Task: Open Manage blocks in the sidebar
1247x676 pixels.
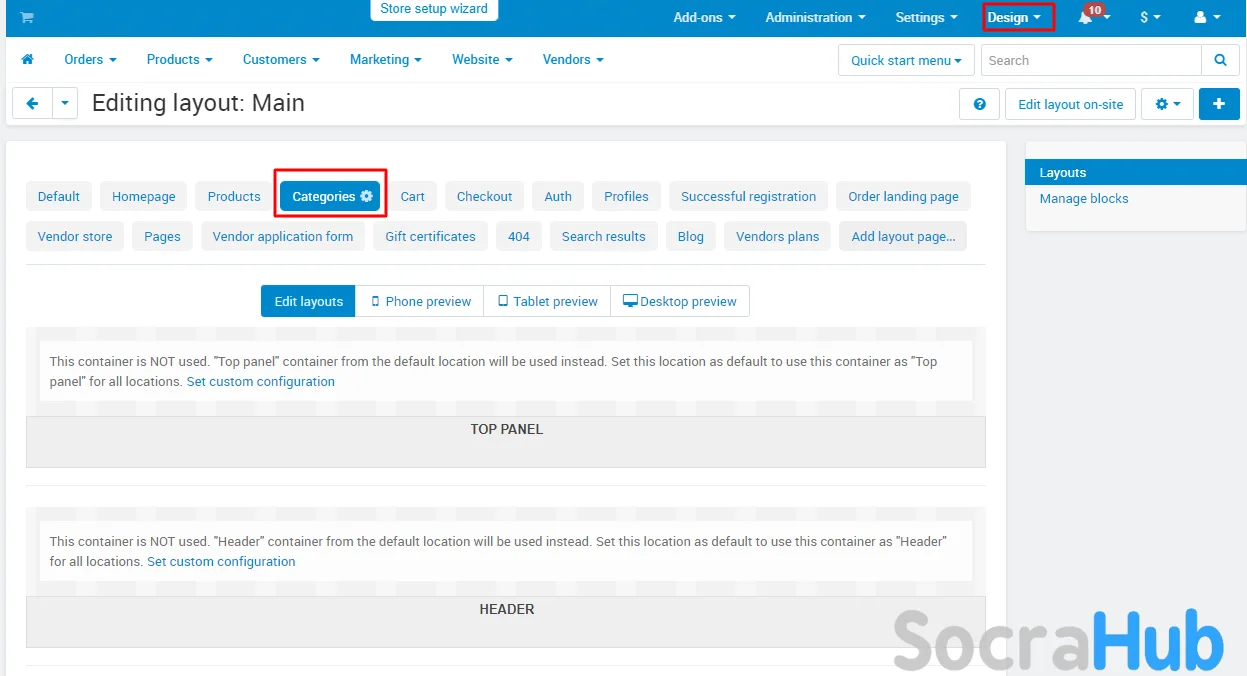Action: (x=1084, y=198)
